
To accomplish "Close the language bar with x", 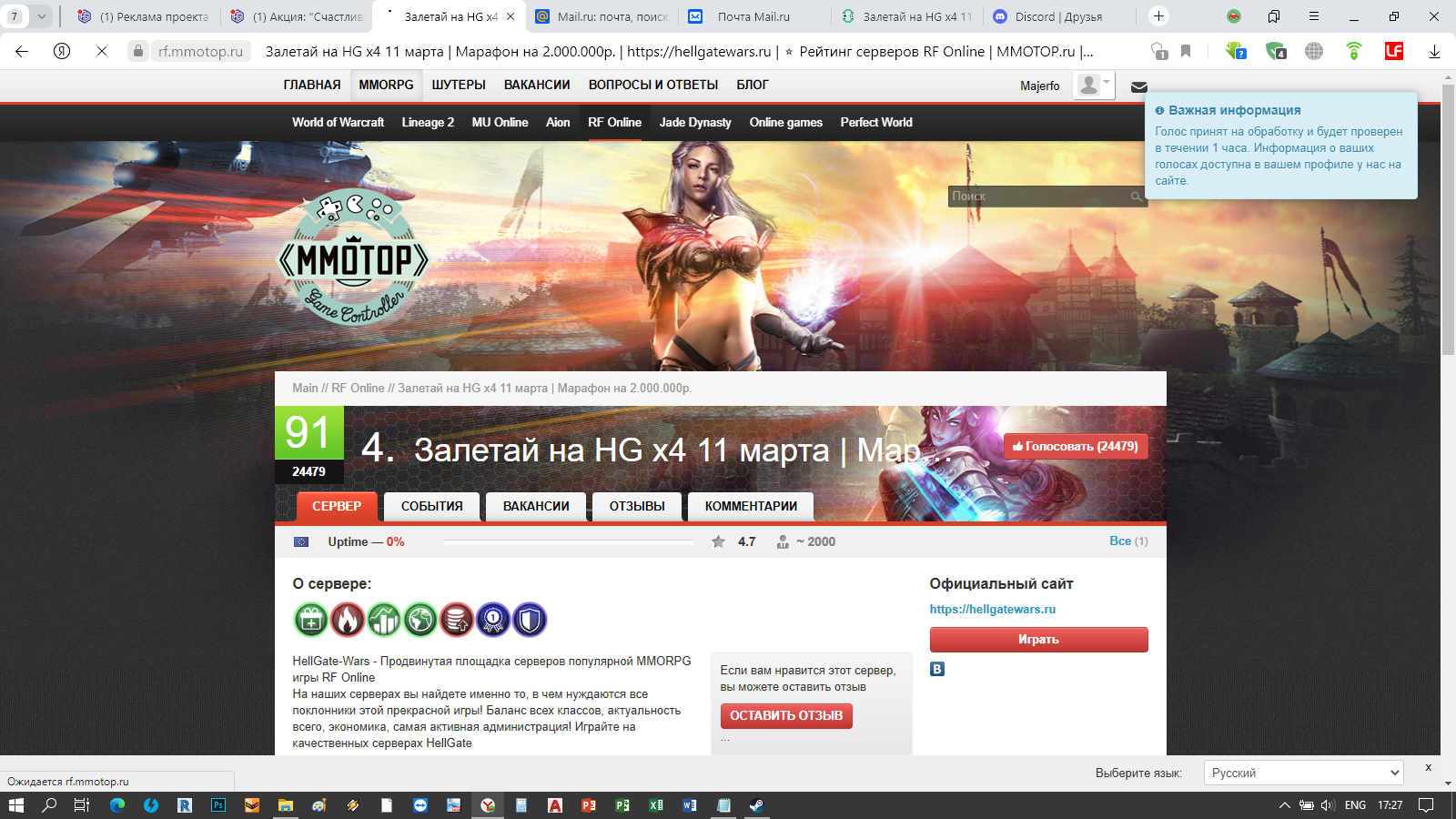I will click(x=1428, y=768).
